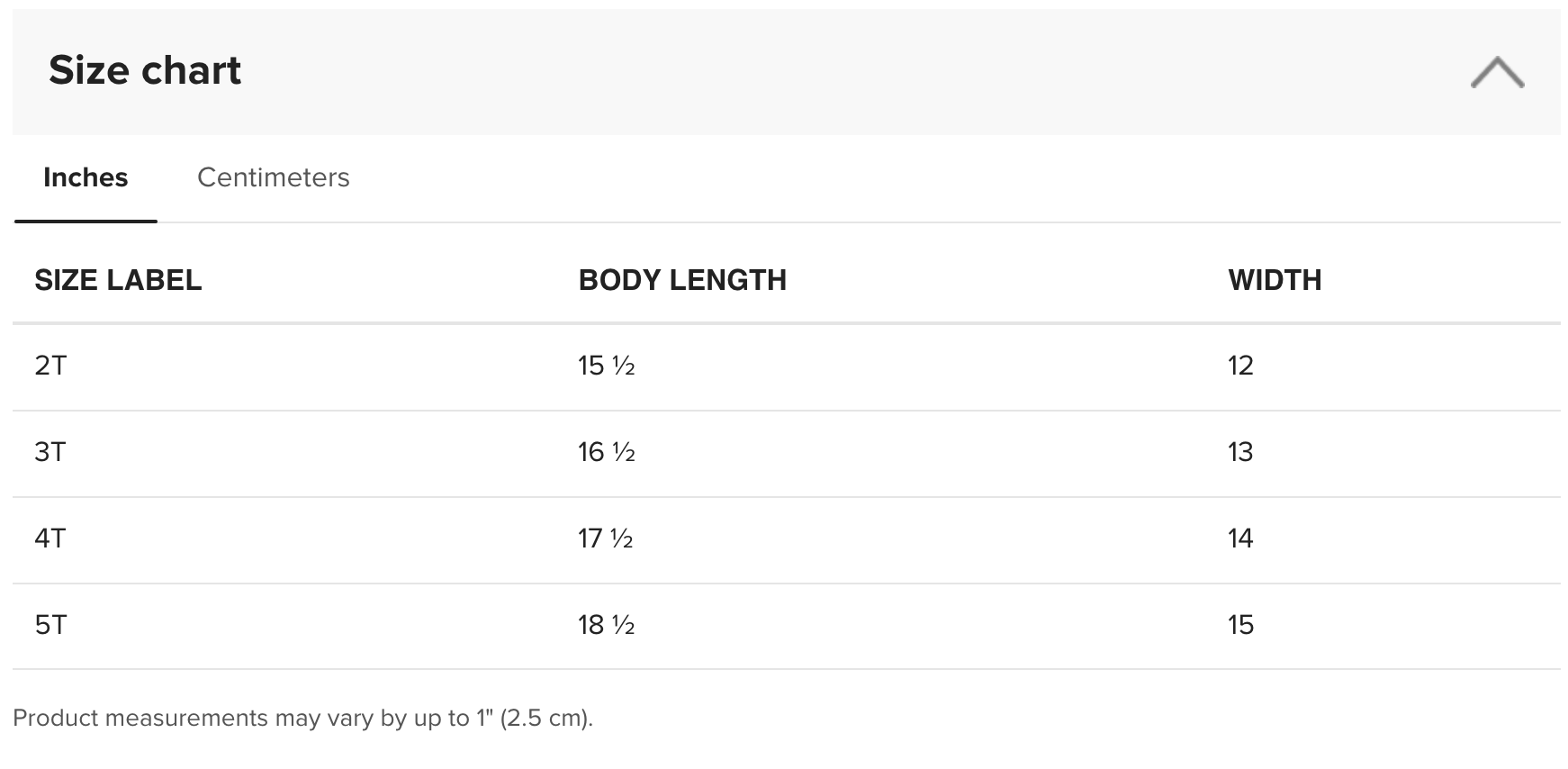Screen dimensions: 1568x769
Task: Click the 16 ½ body length value
Action: [x=607, y=452]
